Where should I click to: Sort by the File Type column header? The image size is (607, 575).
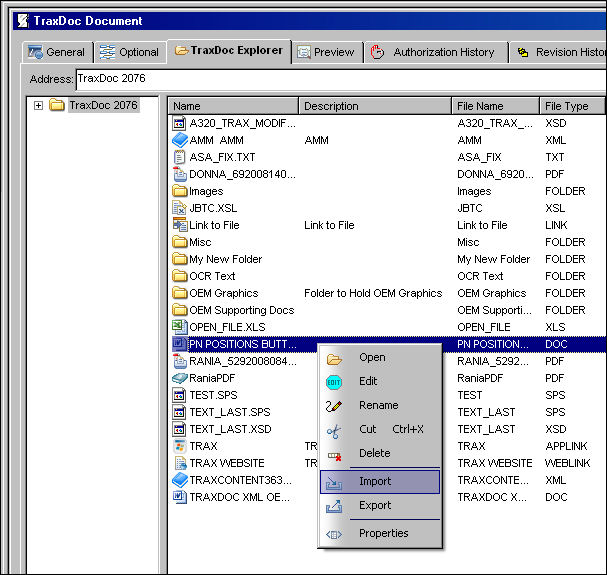[572, 106]
